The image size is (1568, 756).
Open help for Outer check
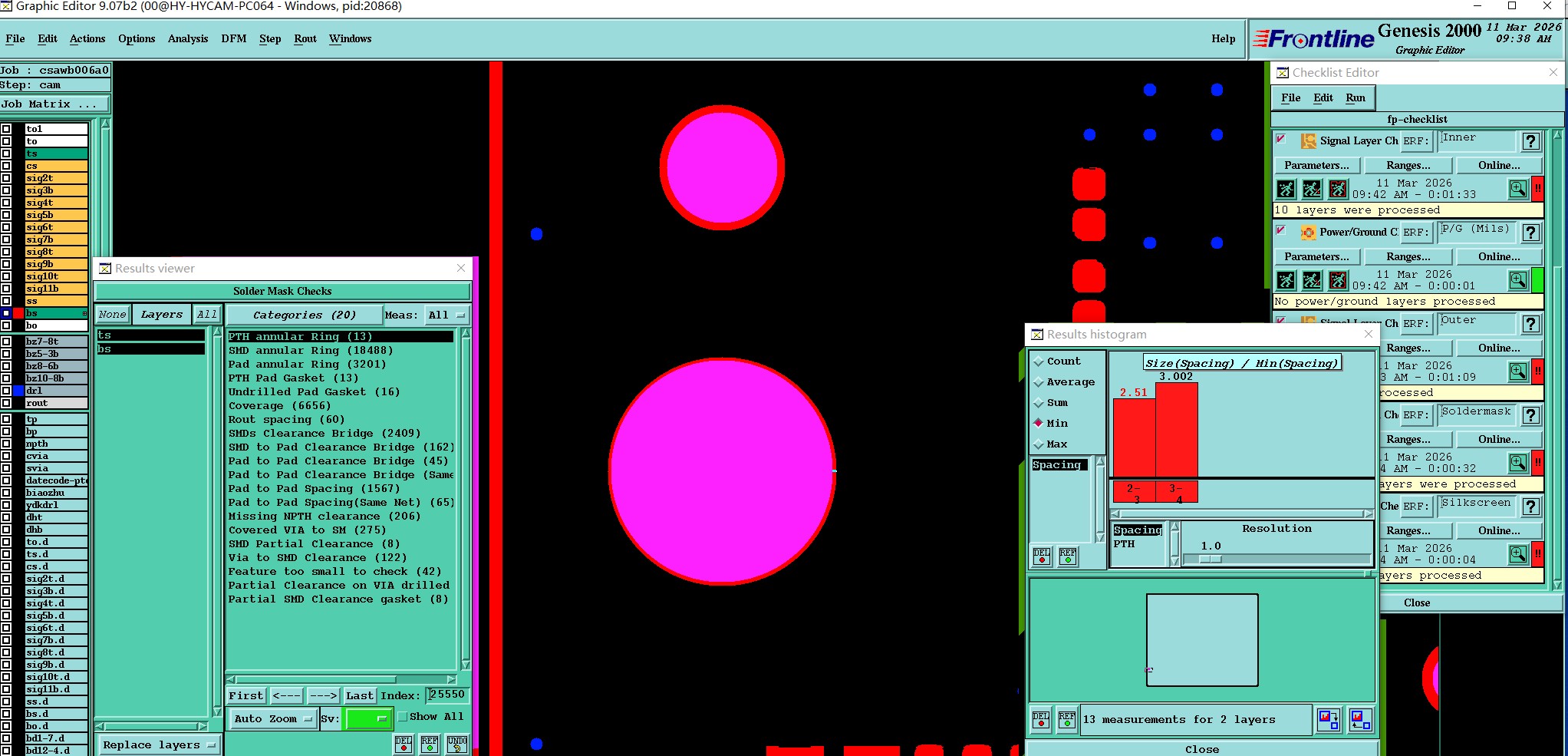coord(1530,324)
